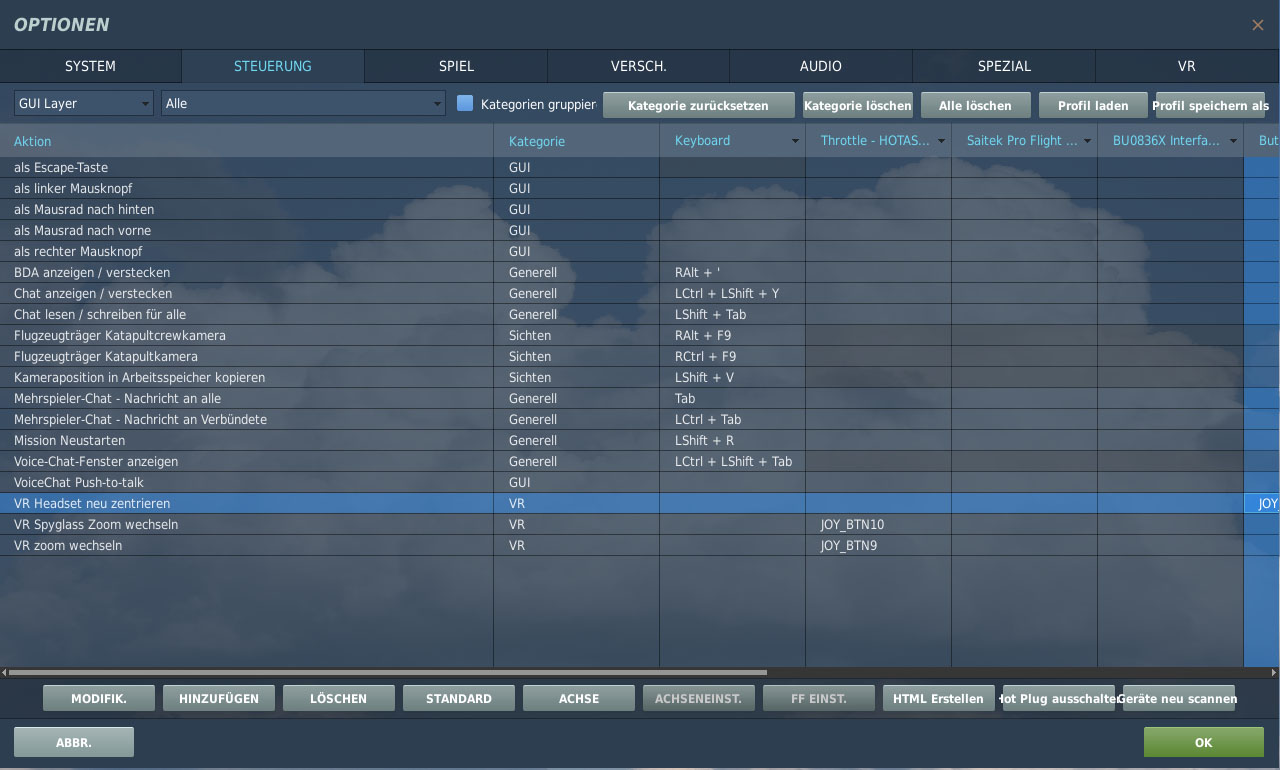Open the SPEZIAL tab

click(1004, 66)
